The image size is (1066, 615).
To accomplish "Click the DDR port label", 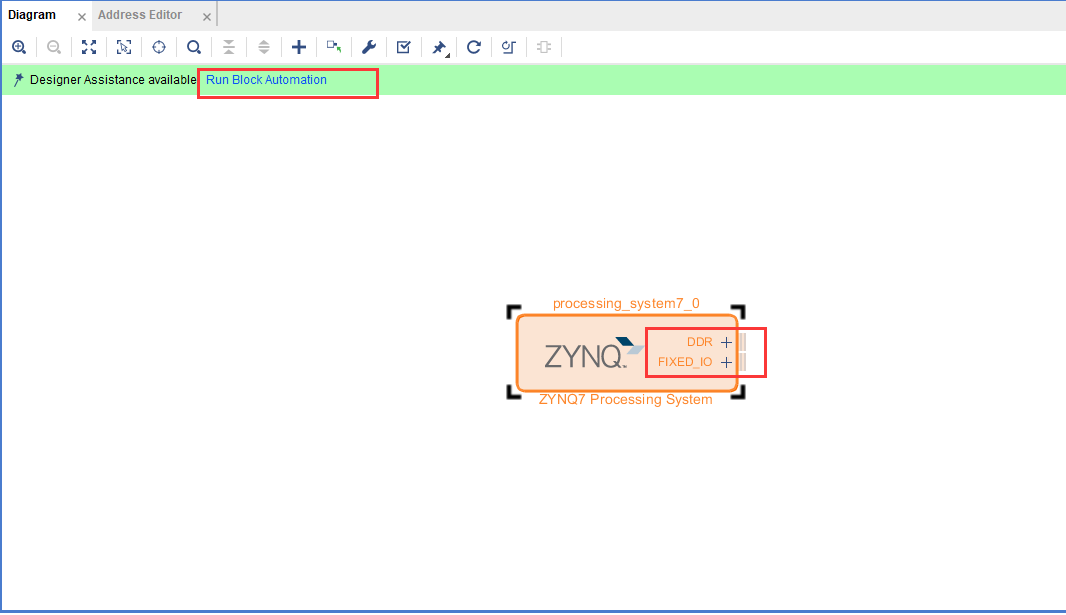I will coord(700,342).
